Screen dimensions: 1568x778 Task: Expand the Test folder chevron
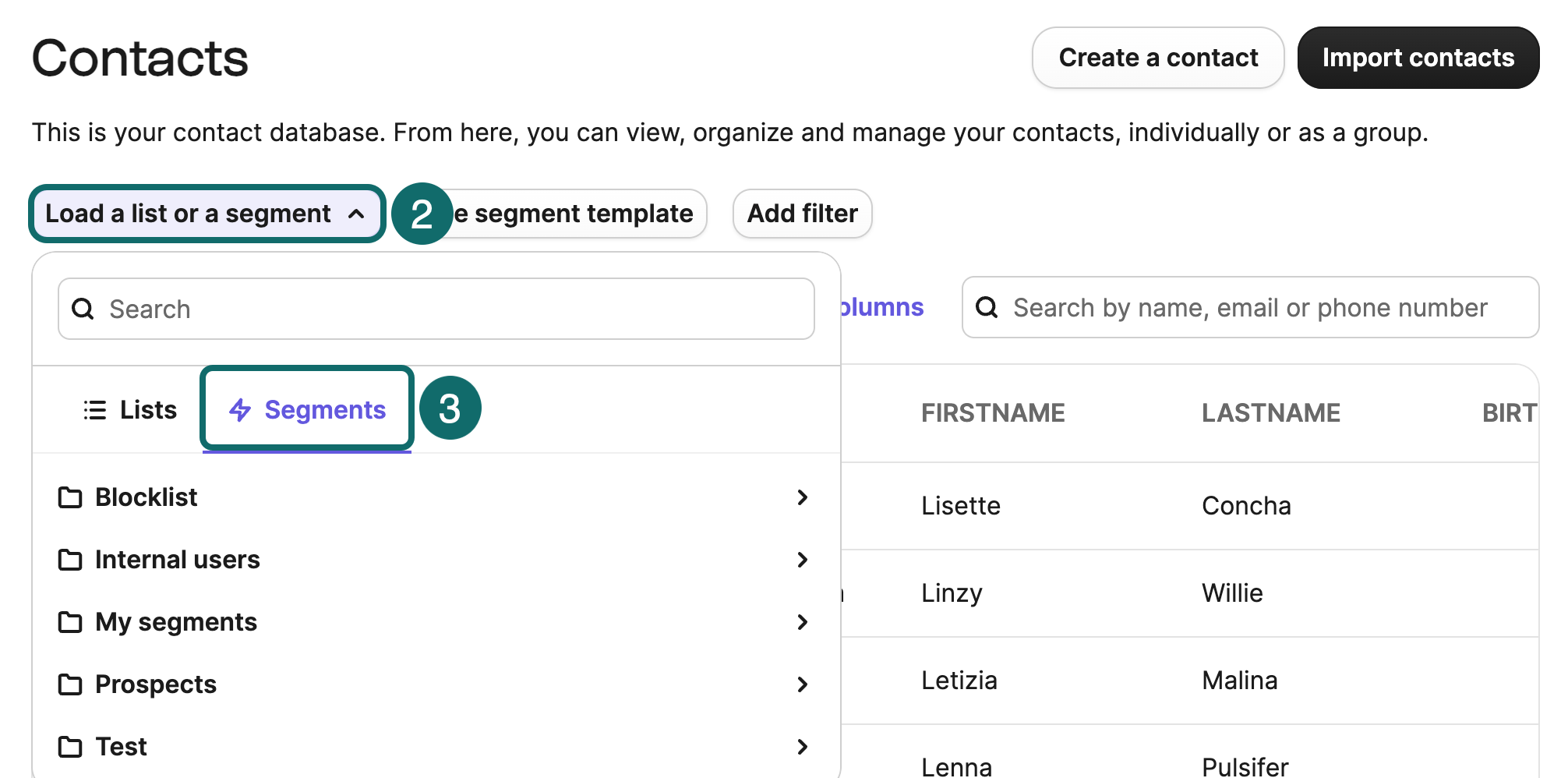pyautogui.click(x=802, y=747)
